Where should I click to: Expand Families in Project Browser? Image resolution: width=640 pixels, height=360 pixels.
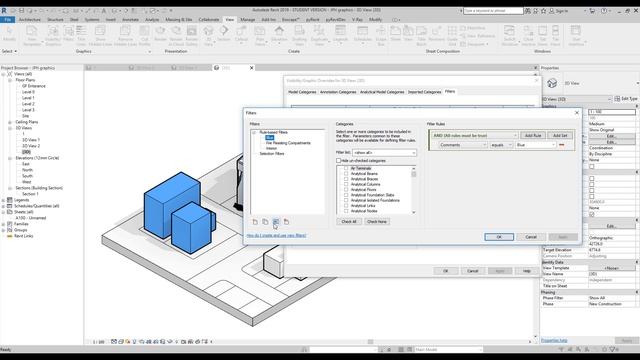[x=4, y=224]
